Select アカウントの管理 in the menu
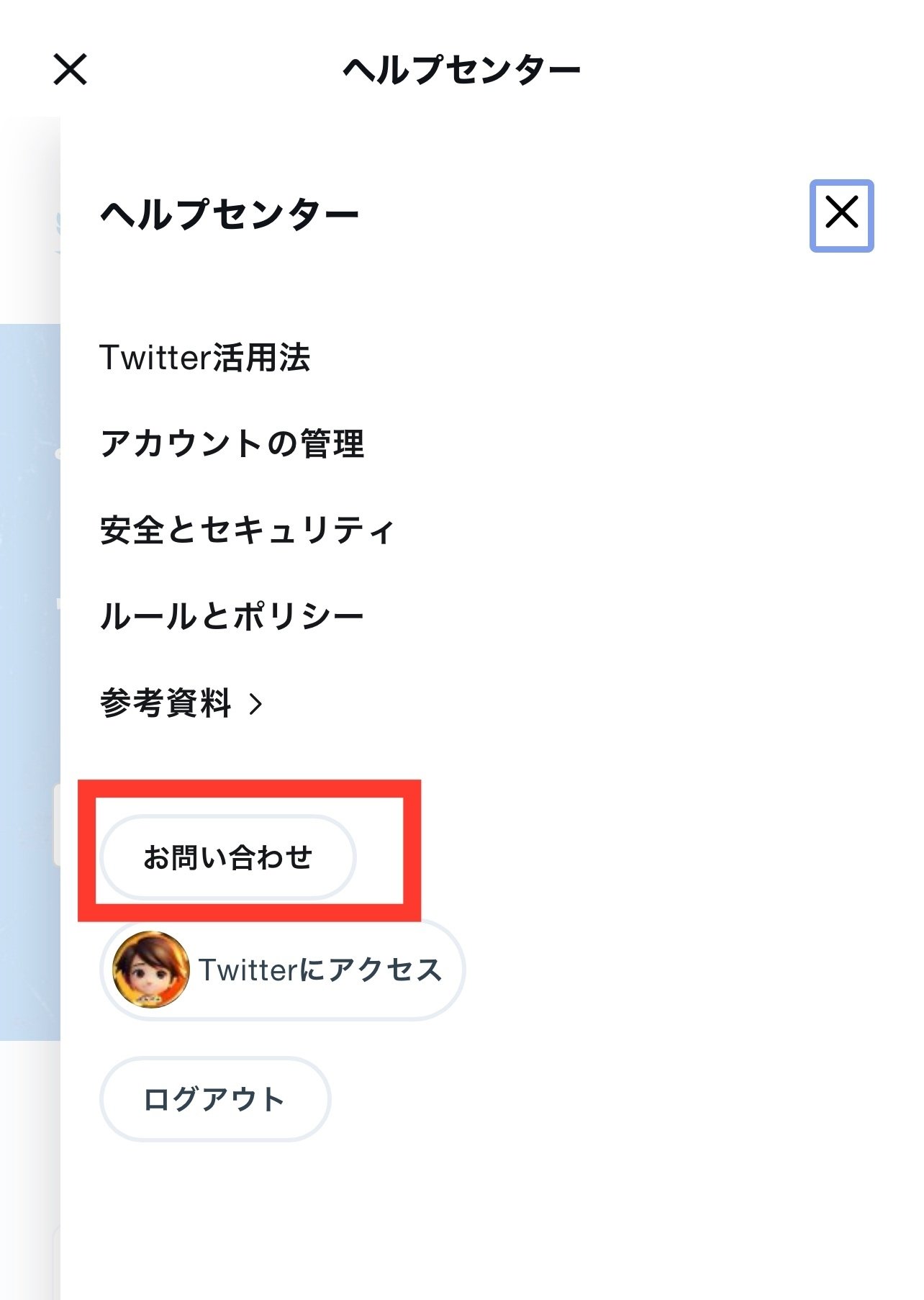 (x=232, y=443)
